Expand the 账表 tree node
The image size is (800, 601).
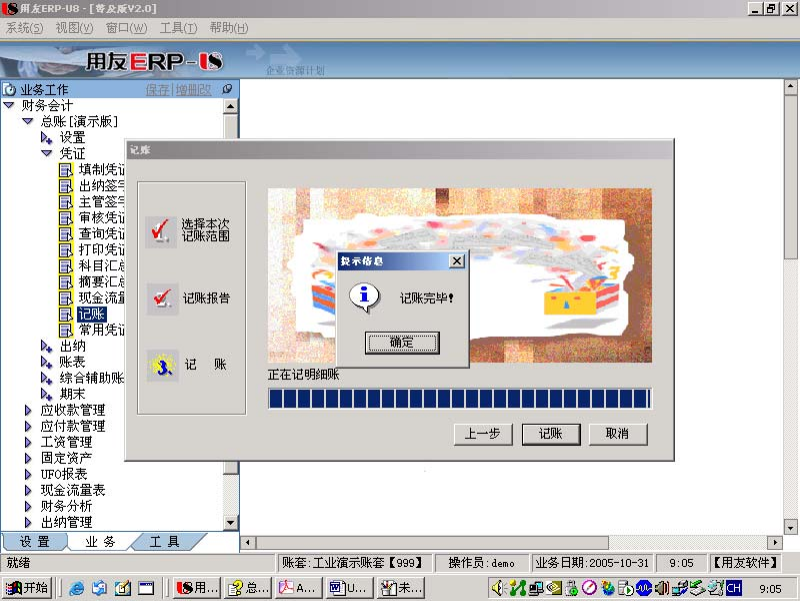(x=46, y=362)
